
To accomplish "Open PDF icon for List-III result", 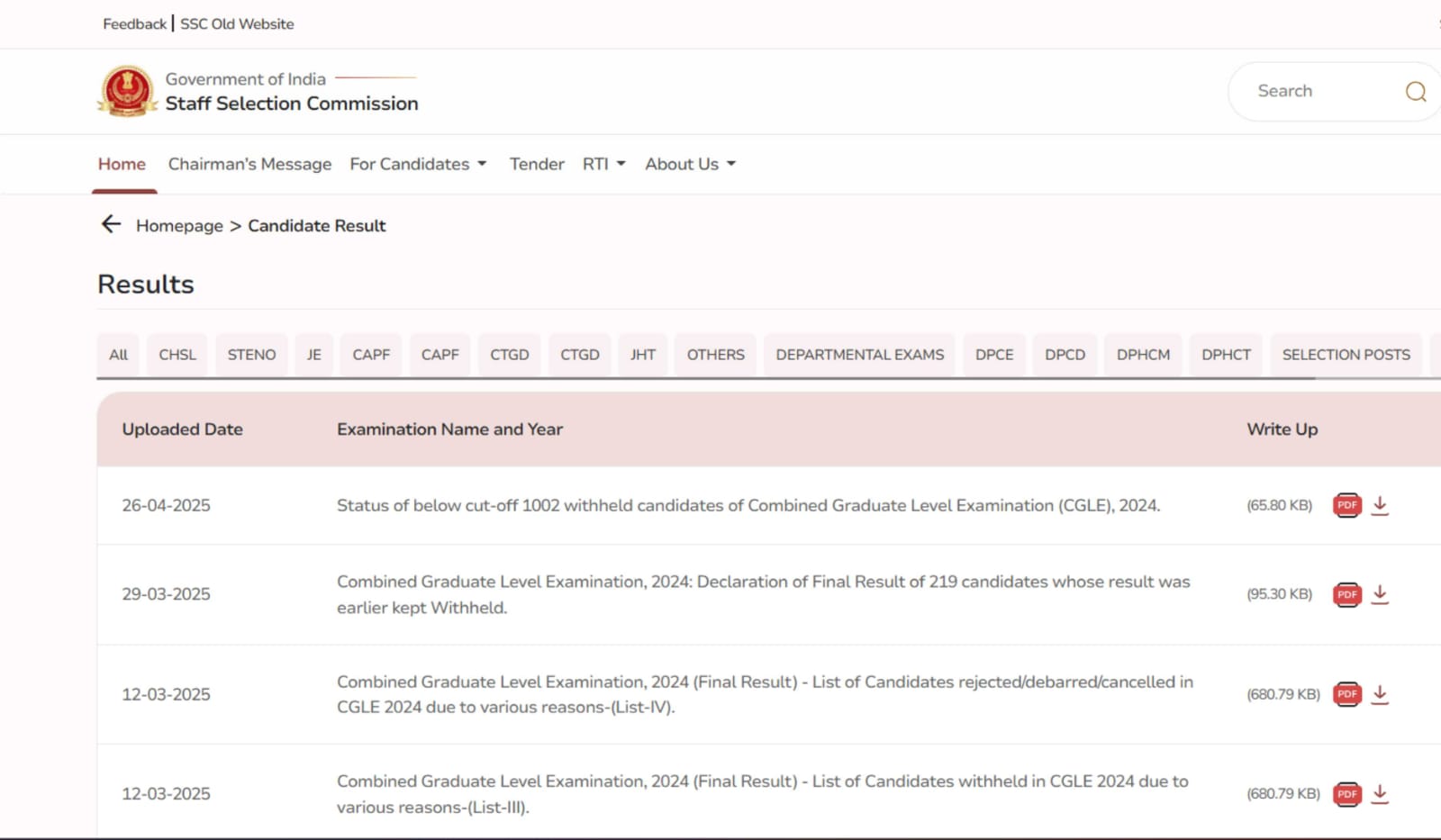I will pos(1347,794).
